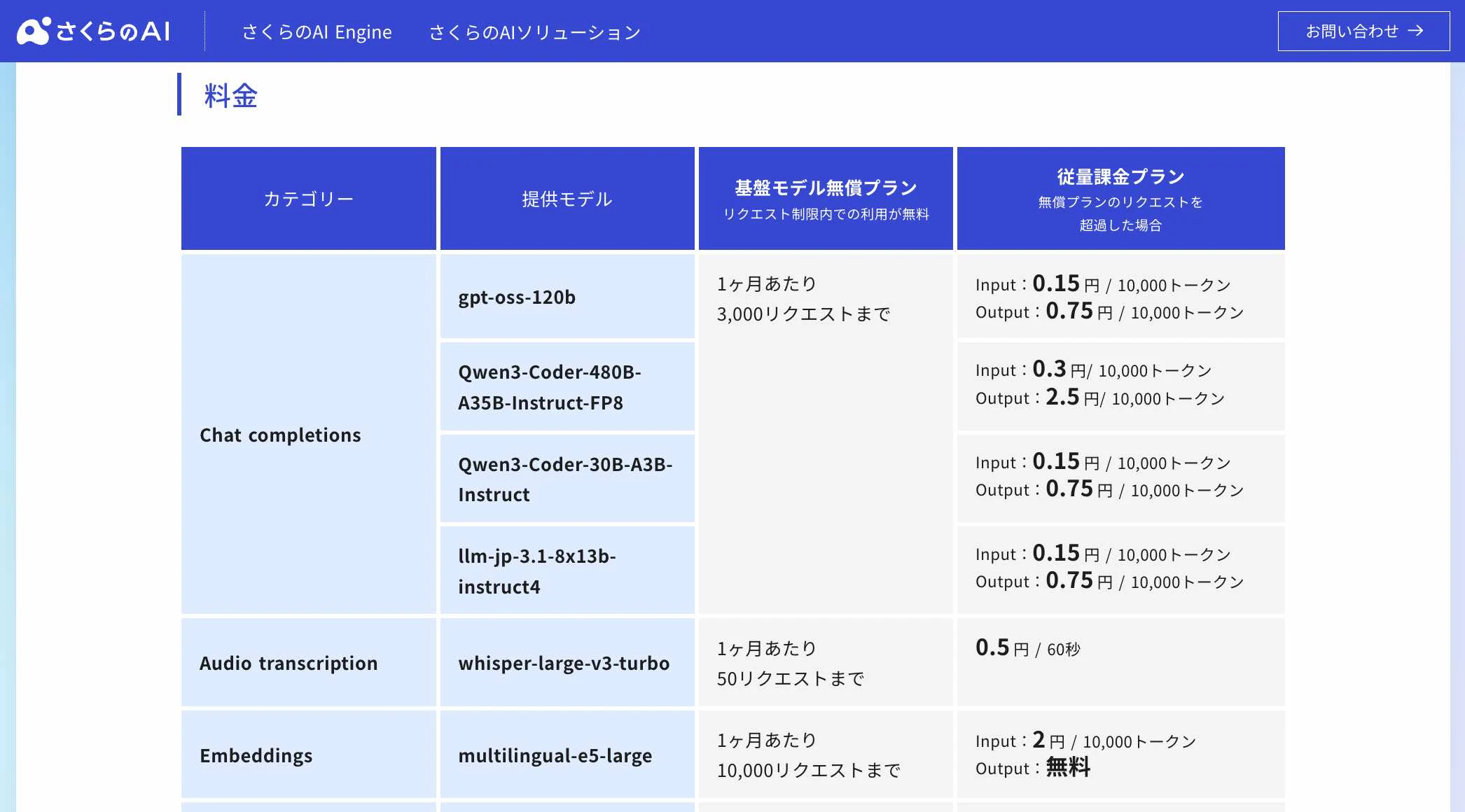Click the Output 2.5円 price for Qwen3-Coder-480B
This screenshot has width=1465, height=812.
[1100, 397]
